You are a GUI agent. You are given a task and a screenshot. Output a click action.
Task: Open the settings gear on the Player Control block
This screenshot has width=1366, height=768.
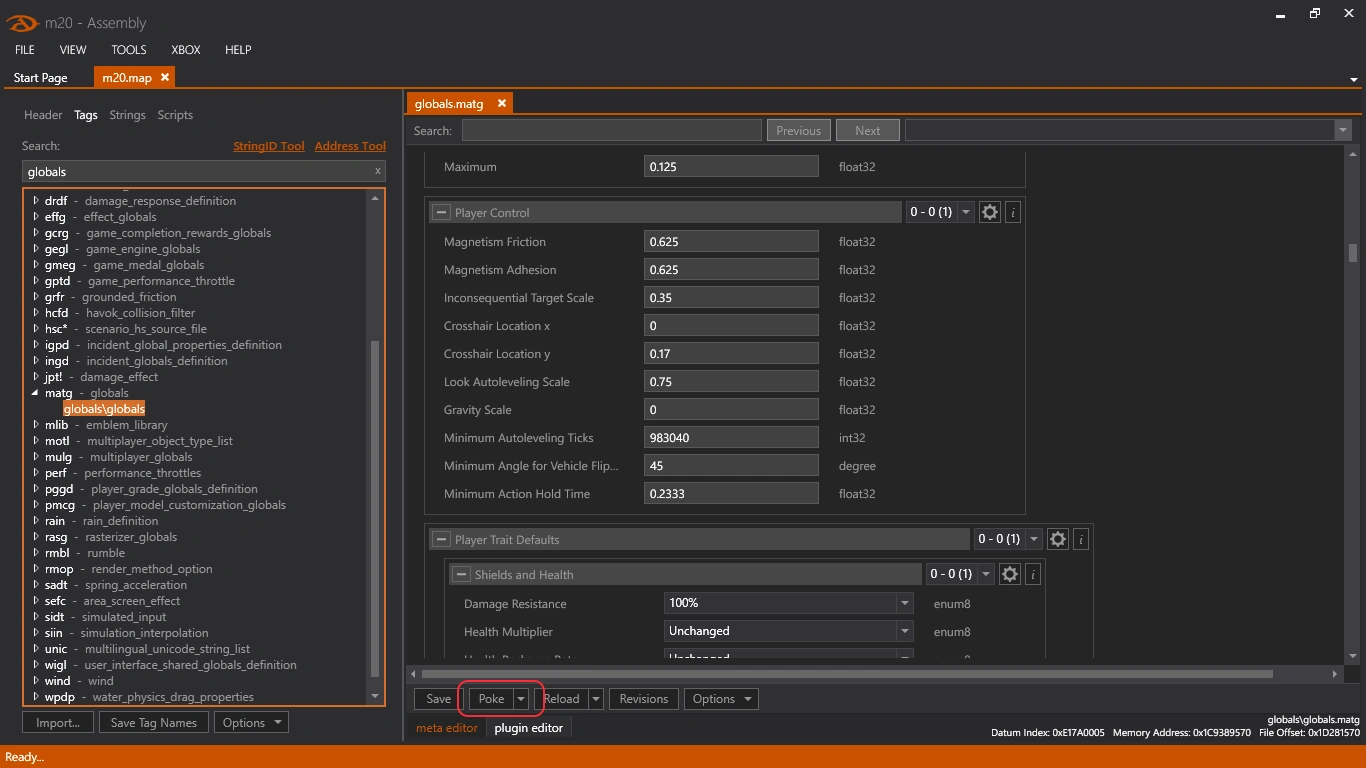[990, 212]
